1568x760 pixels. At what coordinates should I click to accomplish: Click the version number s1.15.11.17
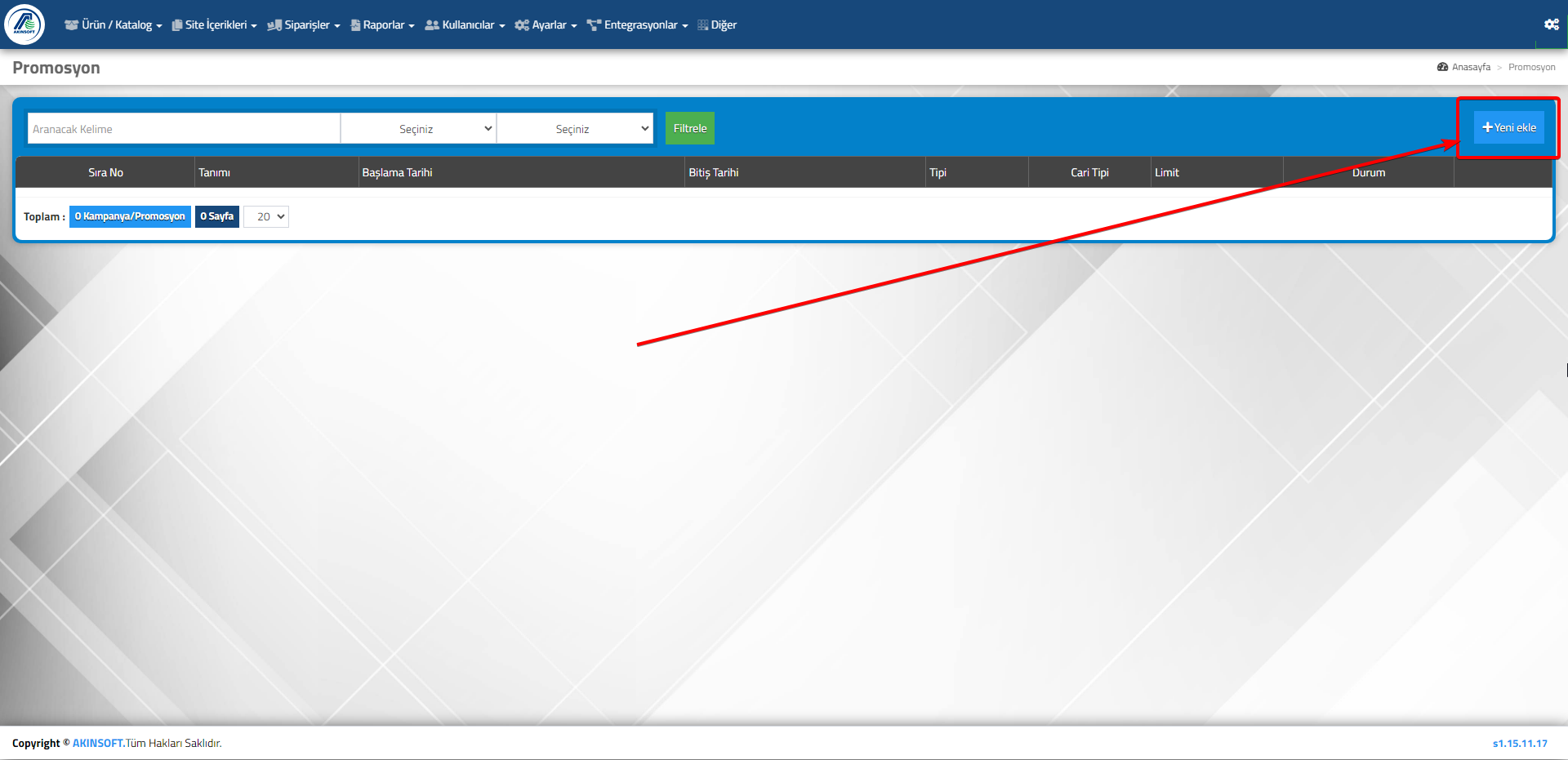coord(1520,743)
